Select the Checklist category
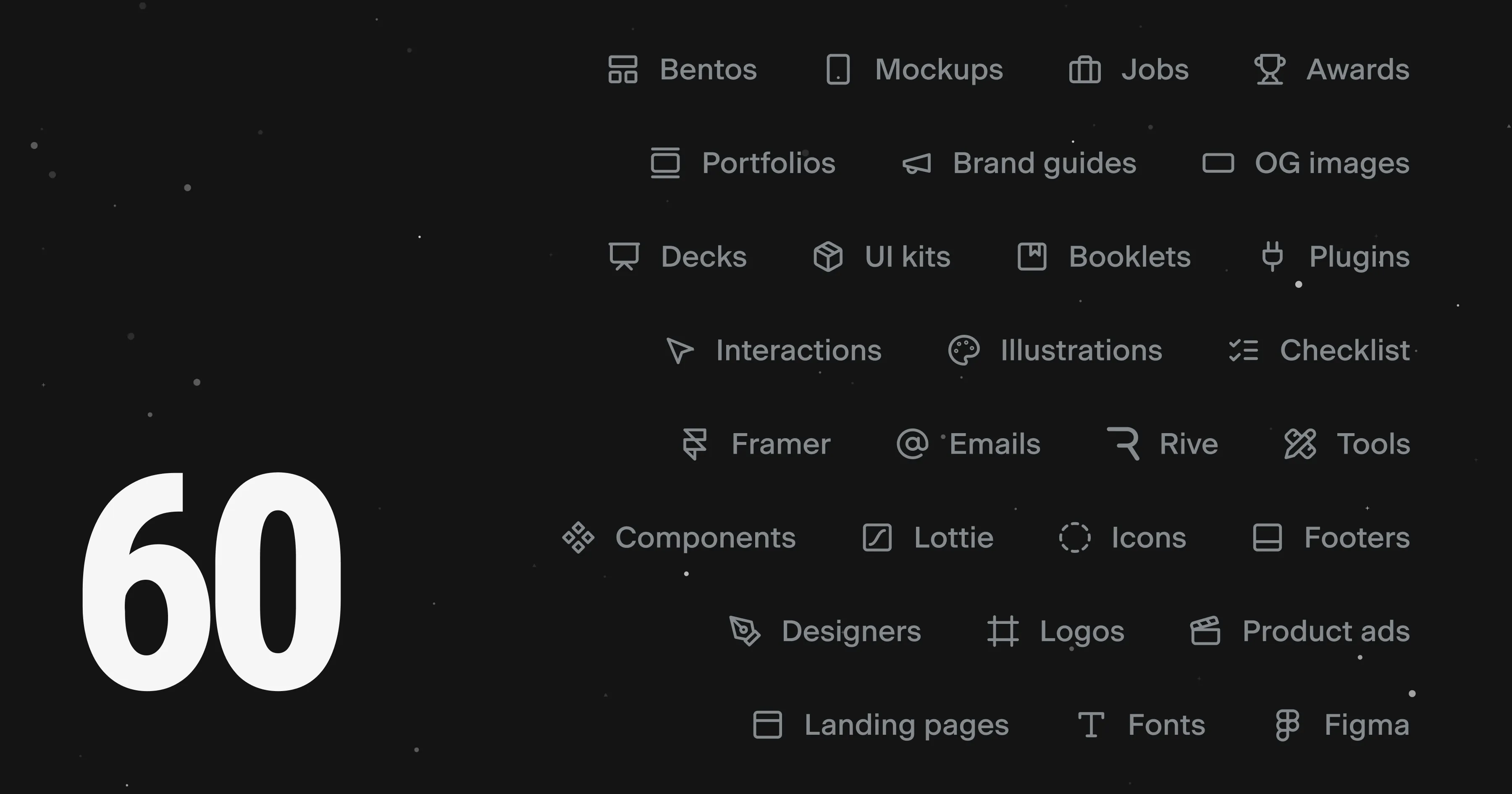The height and width of the screenshot is (794, 1512). point(1344,351)
